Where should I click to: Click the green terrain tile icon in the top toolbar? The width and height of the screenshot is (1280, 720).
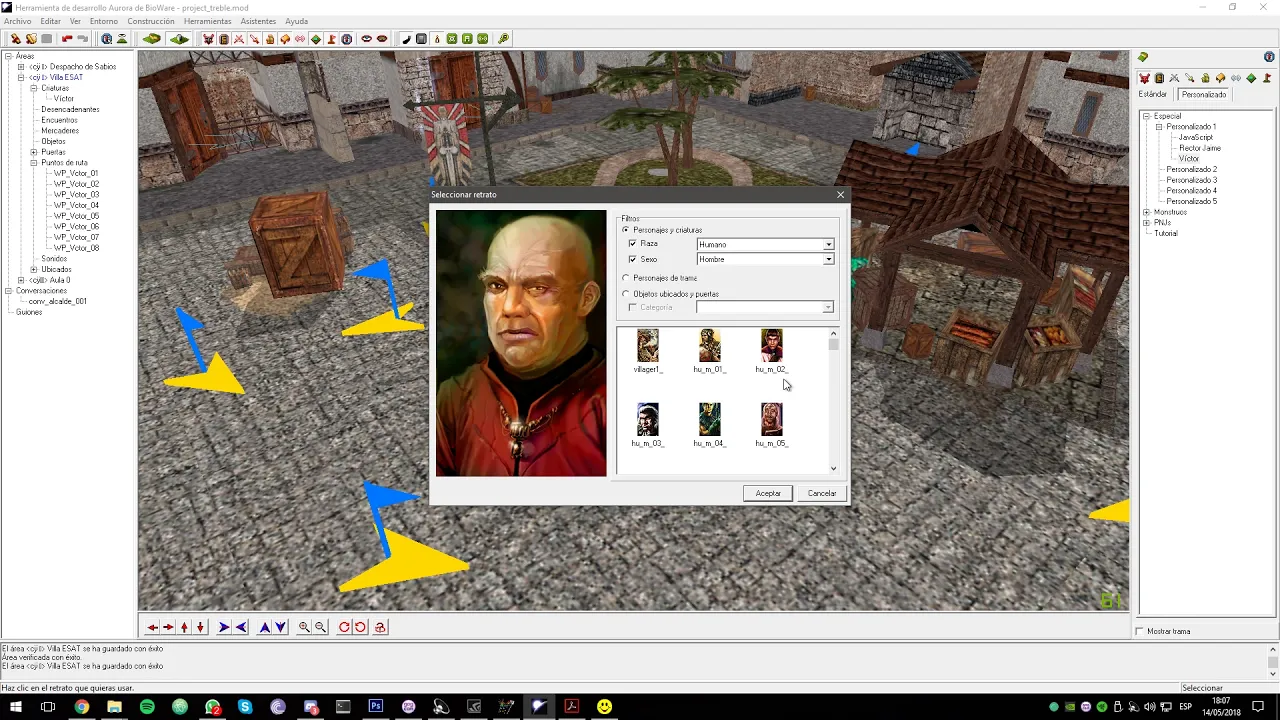(x=151, y=39)
